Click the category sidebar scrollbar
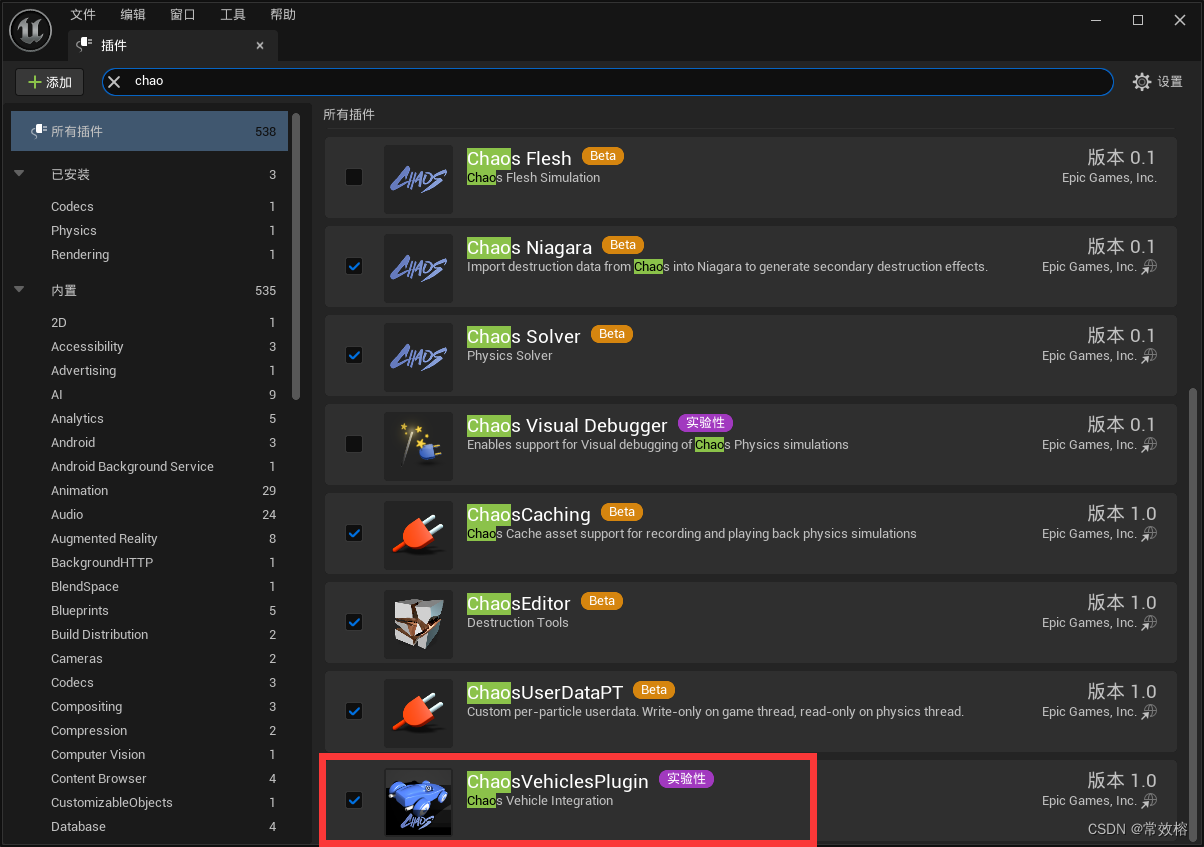Image resolution: width=1204 pixels, height=847 pixels. (296, 256)
